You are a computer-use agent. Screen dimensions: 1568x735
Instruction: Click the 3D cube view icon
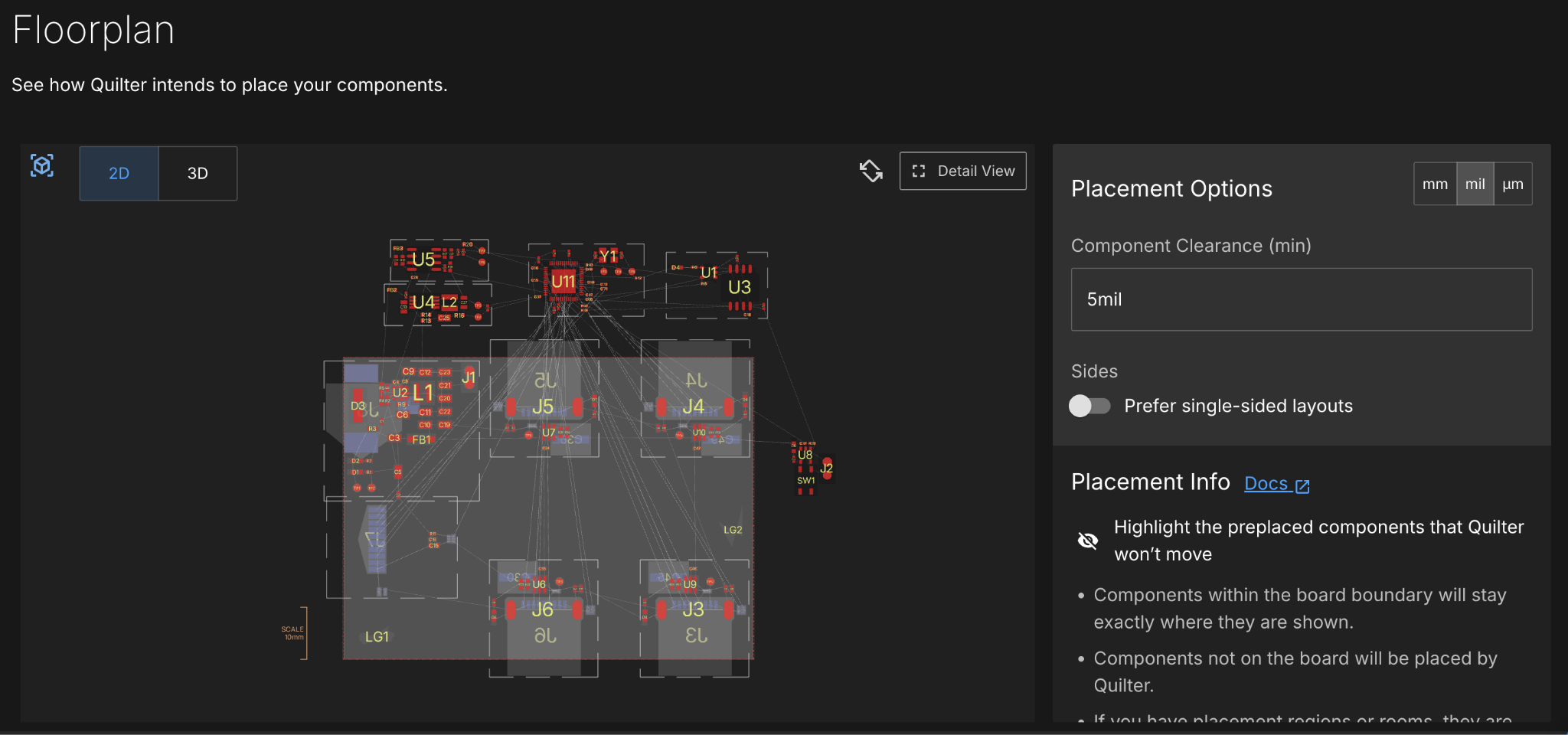coord(42,165)
